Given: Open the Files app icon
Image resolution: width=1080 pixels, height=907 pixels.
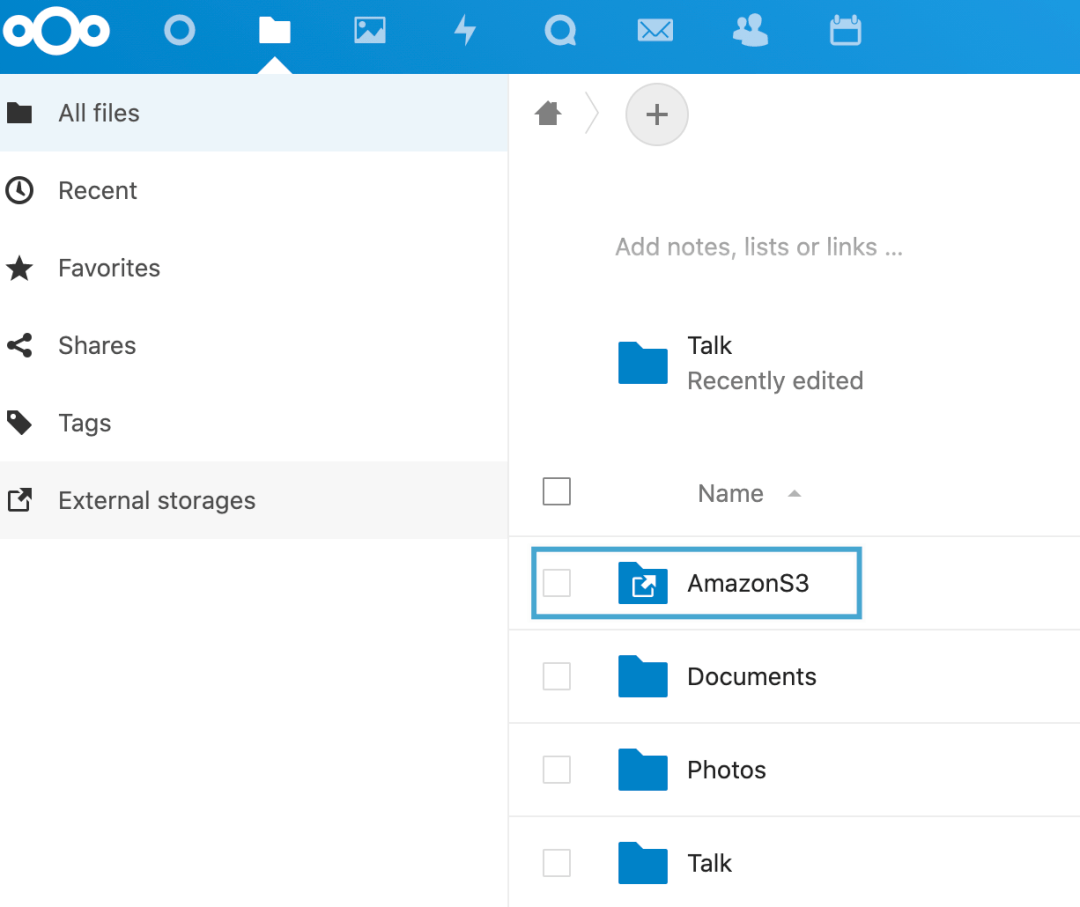Looking at the screenshot, I should point(275,30).
